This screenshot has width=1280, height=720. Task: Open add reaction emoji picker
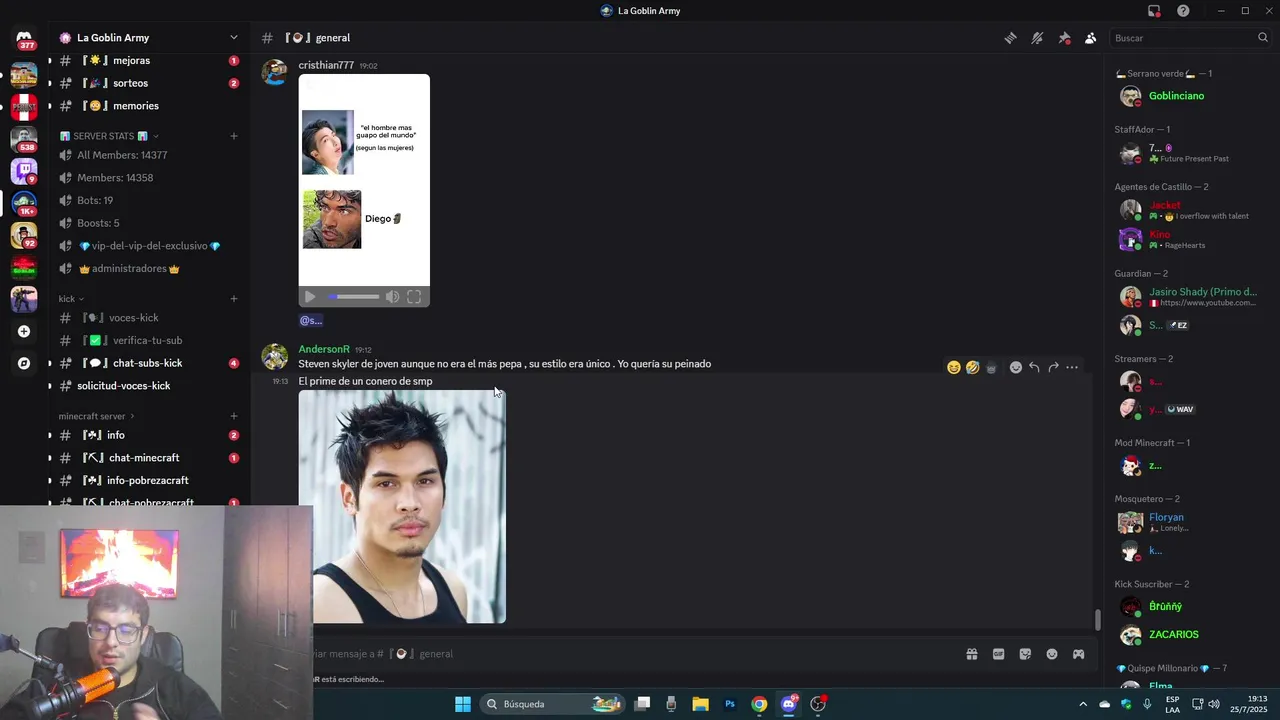click(1016, 367)
